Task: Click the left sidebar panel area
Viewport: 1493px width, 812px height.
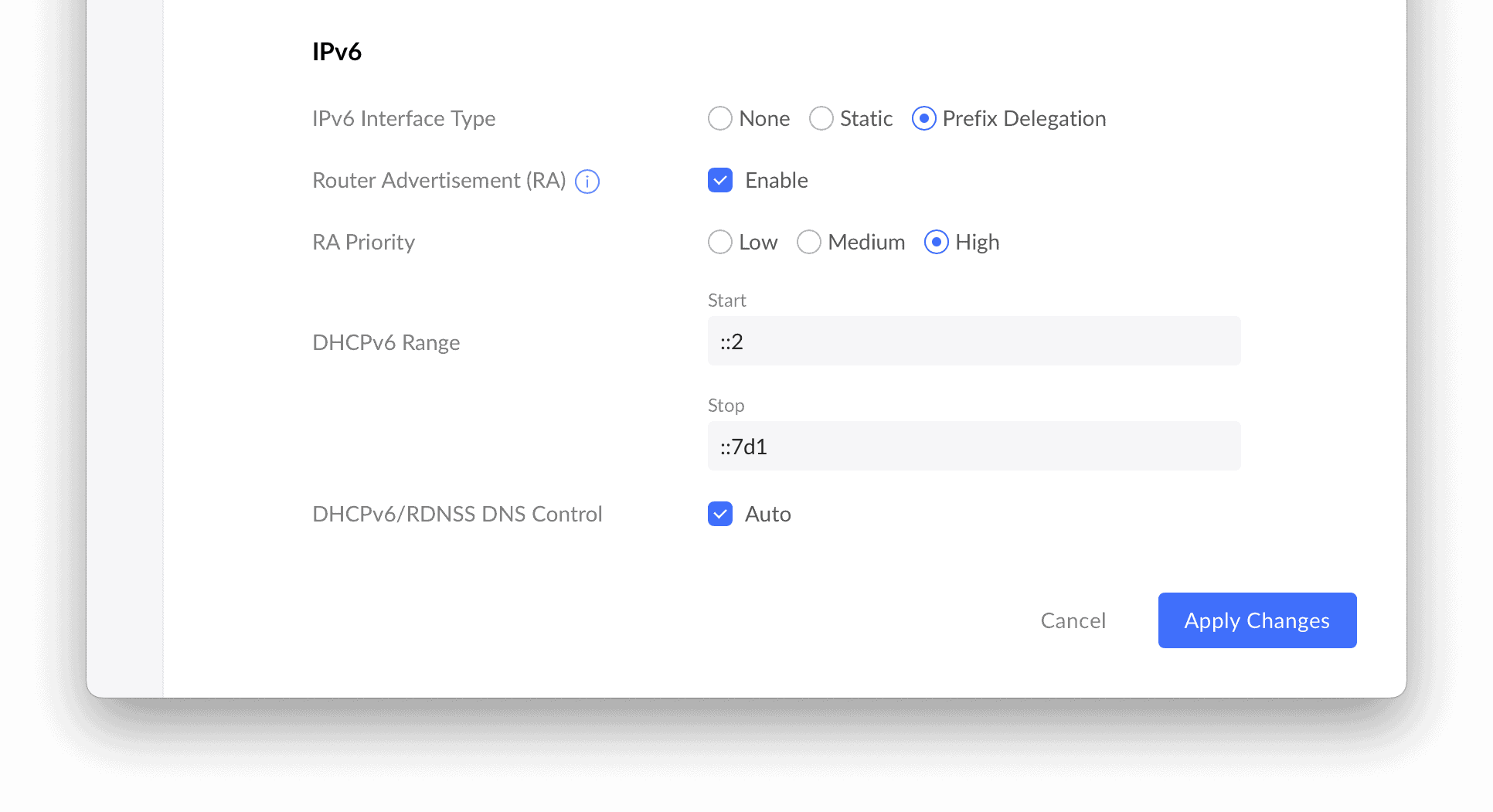Action: click(x=124, y=348)
